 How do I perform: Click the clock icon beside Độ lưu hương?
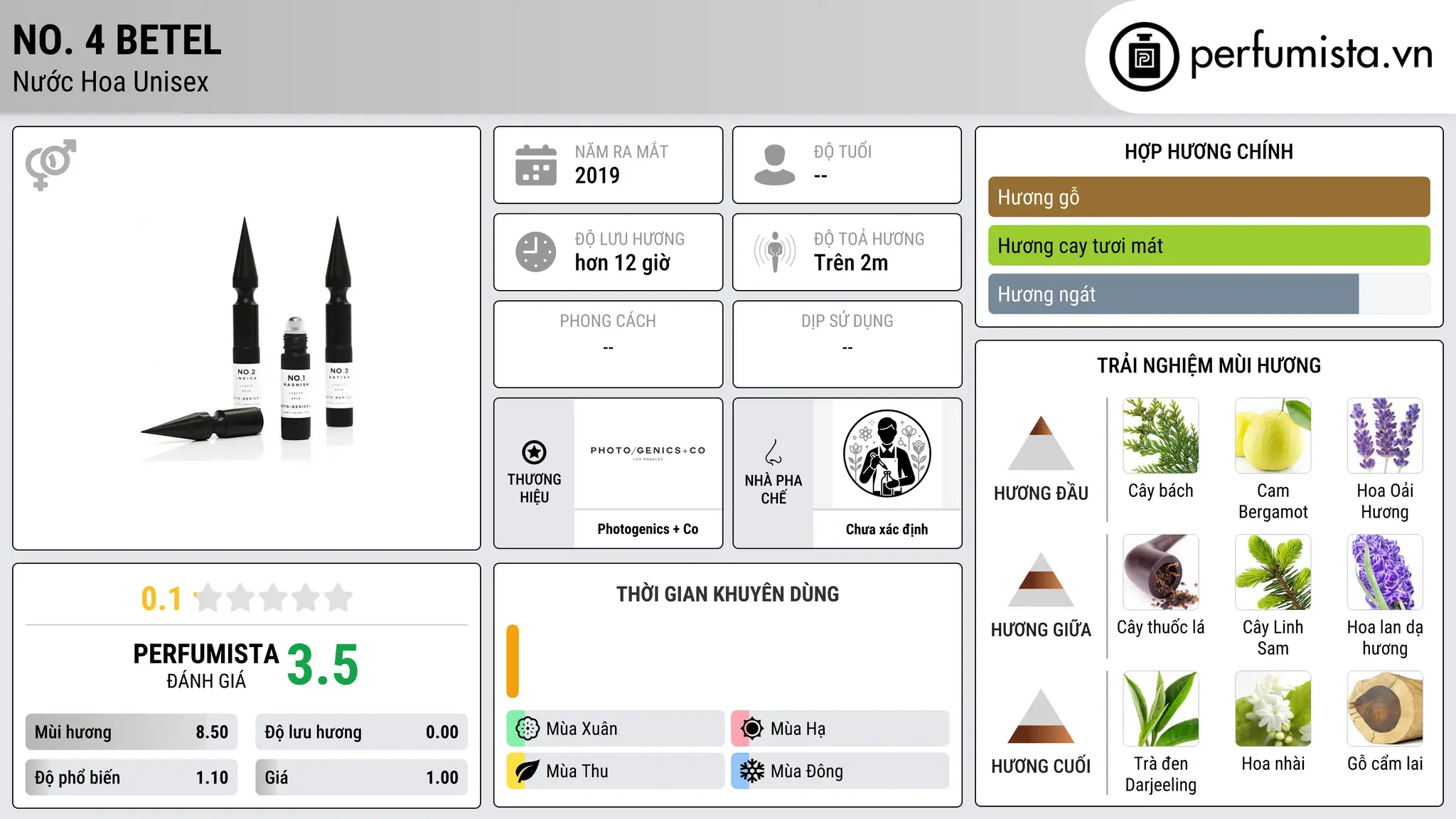tap(536, 252)
